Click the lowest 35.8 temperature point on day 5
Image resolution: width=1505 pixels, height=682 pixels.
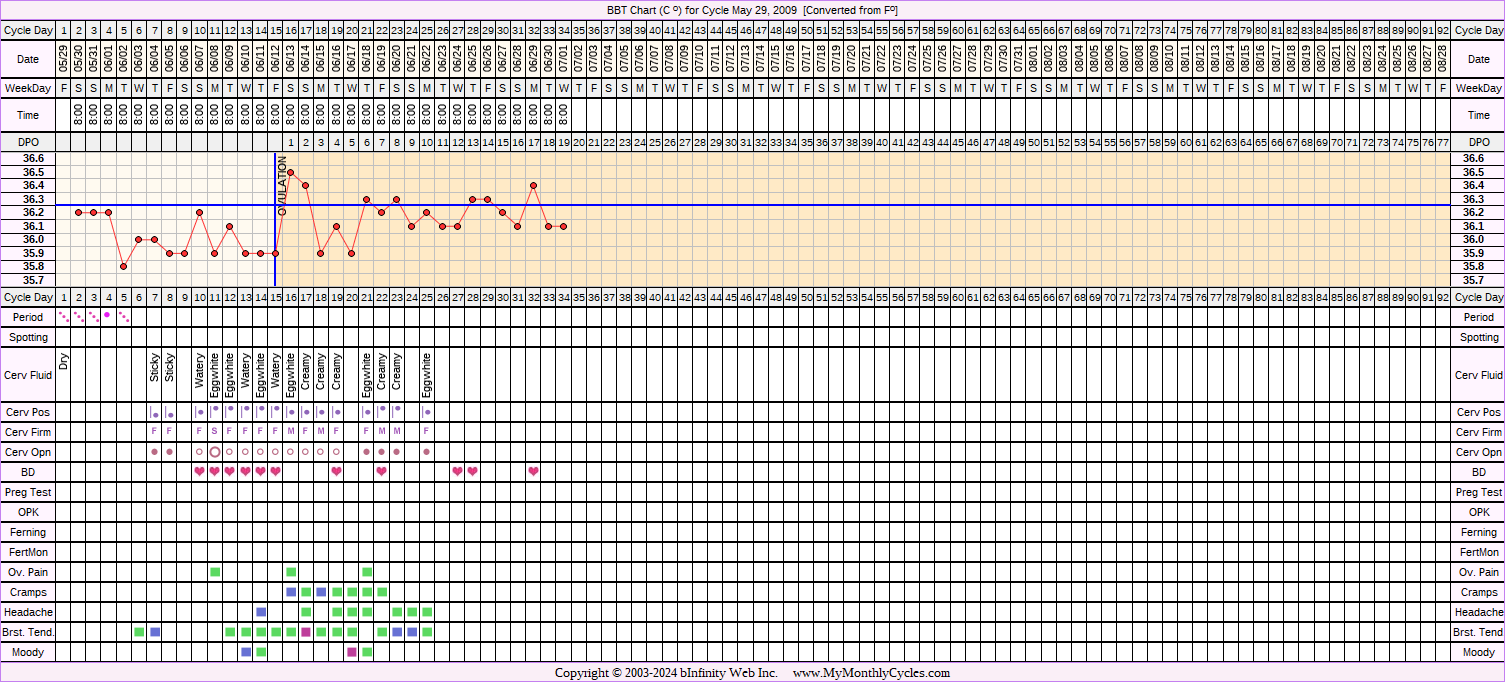click(x=124, y=266)
